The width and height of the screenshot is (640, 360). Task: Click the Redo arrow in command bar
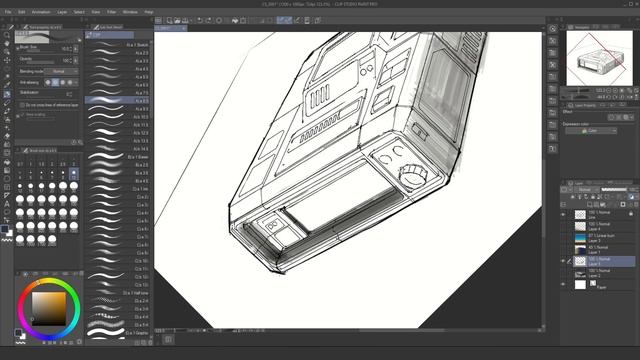click(x=209, y=20)
